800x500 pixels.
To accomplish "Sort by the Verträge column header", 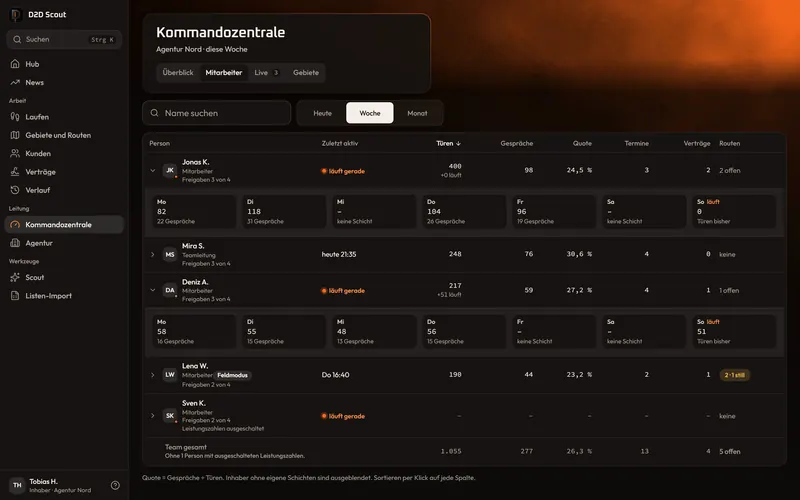I will (697, 143).
